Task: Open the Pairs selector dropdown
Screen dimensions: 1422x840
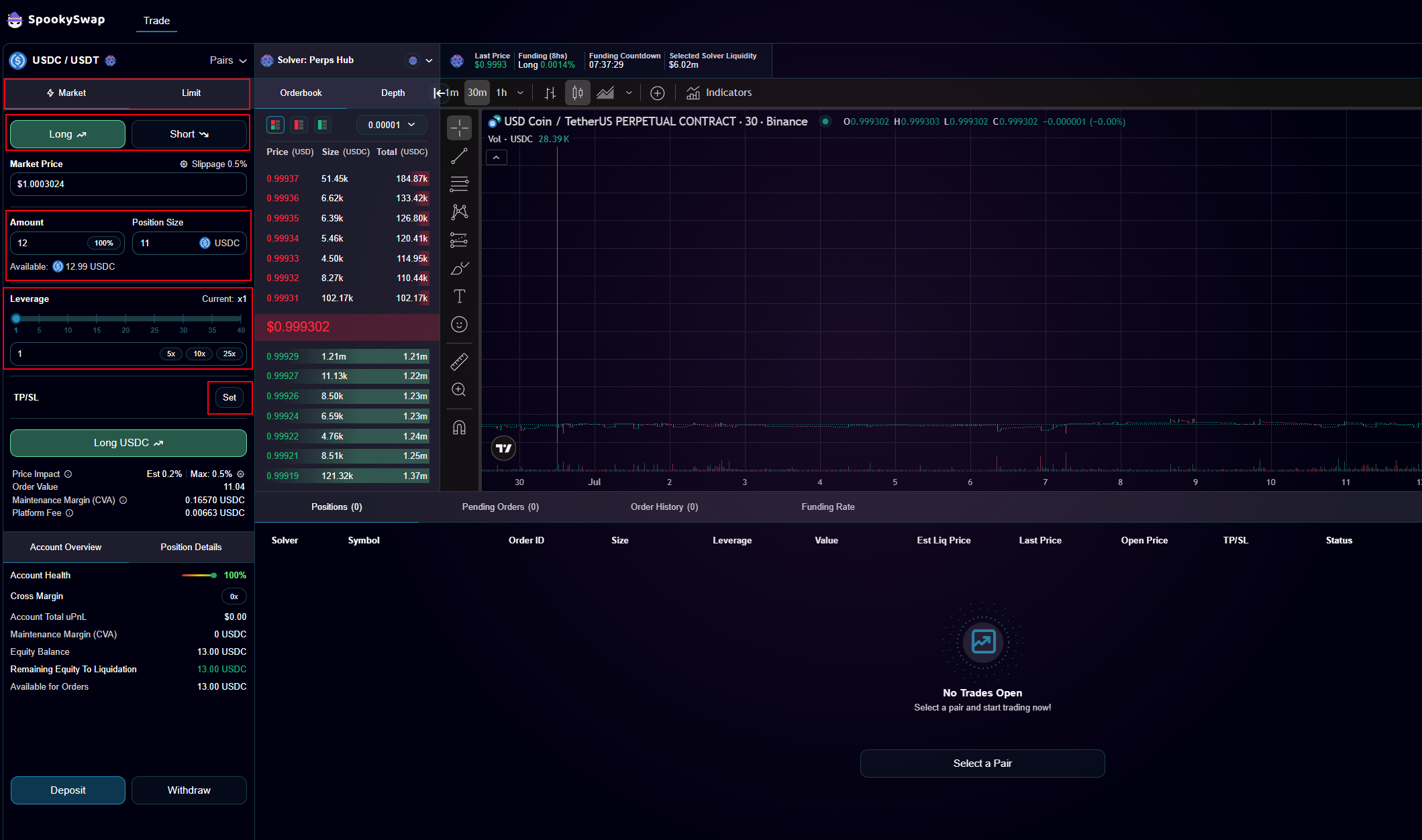Action: click(227, 60)
